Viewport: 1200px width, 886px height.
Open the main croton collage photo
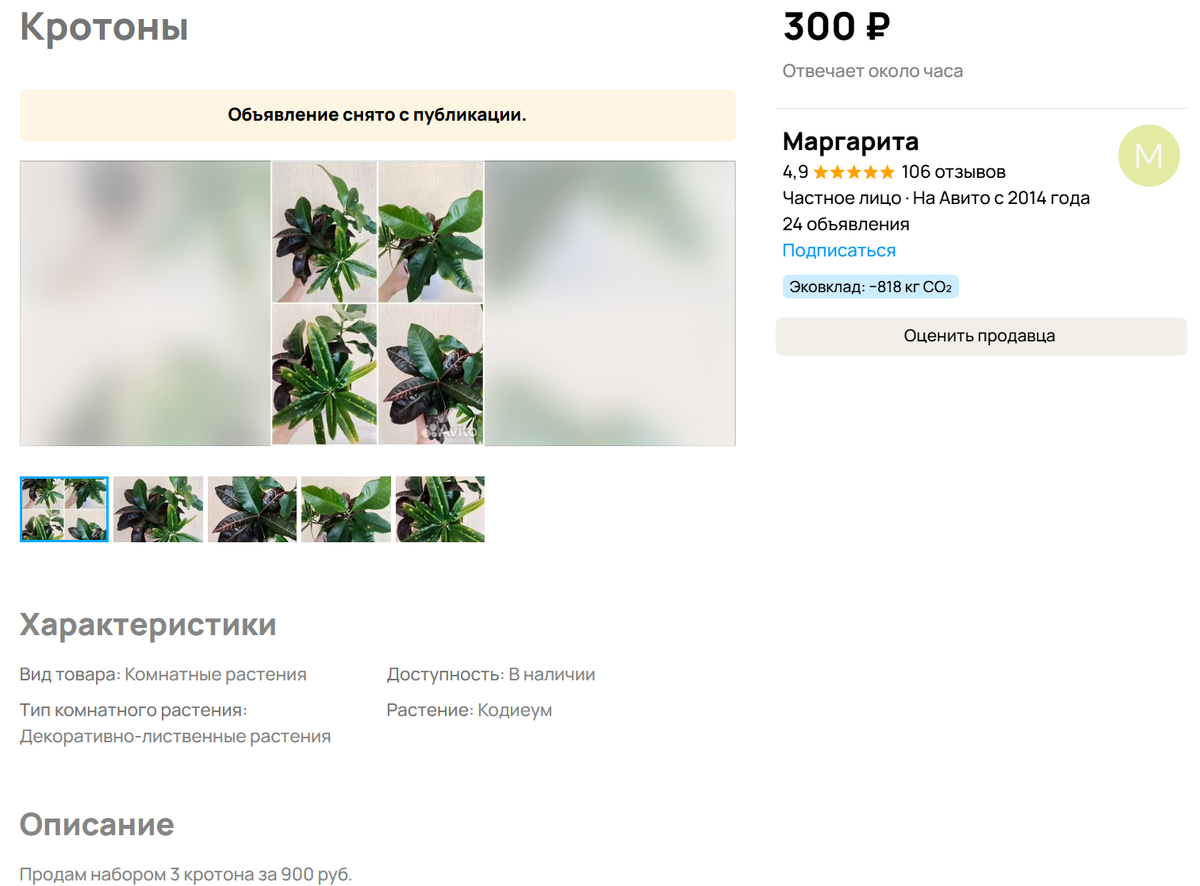coord(378,303)
